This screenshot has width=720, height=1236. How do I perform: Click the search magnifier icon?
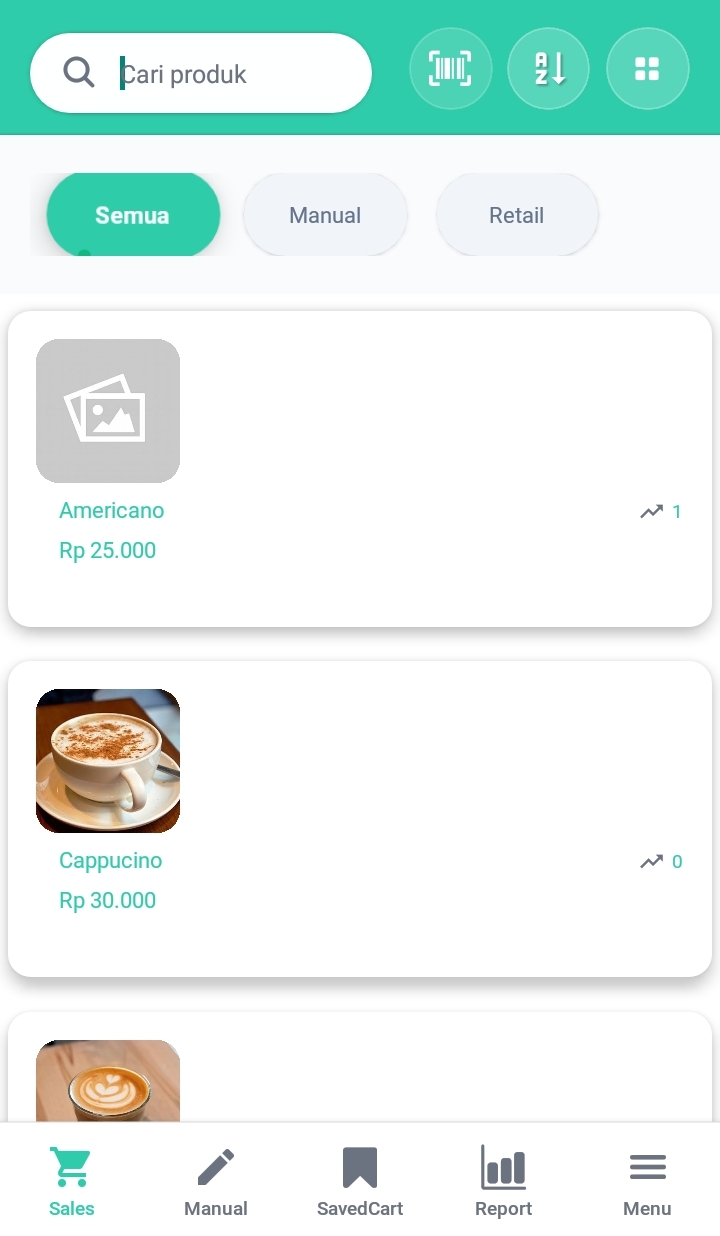click(78, 73)
